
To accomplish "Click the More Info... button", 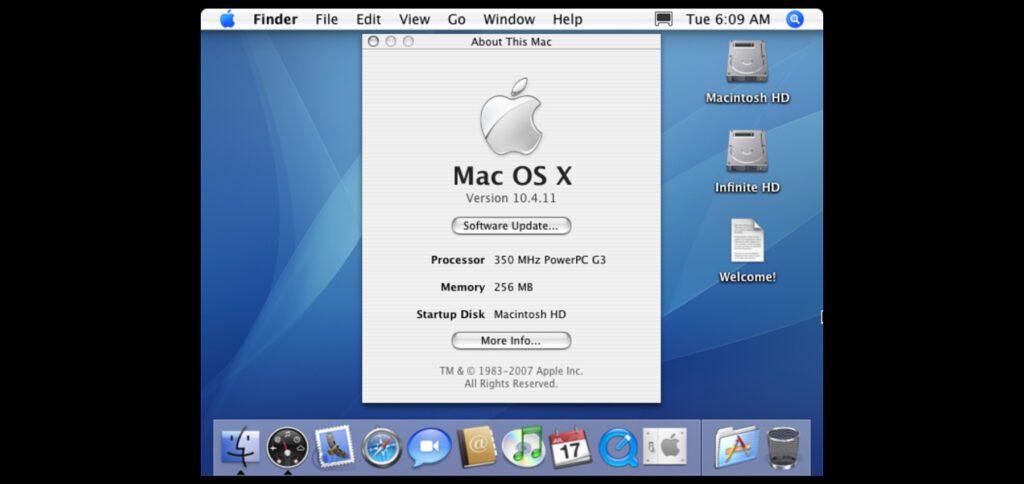I will [511, 341].
